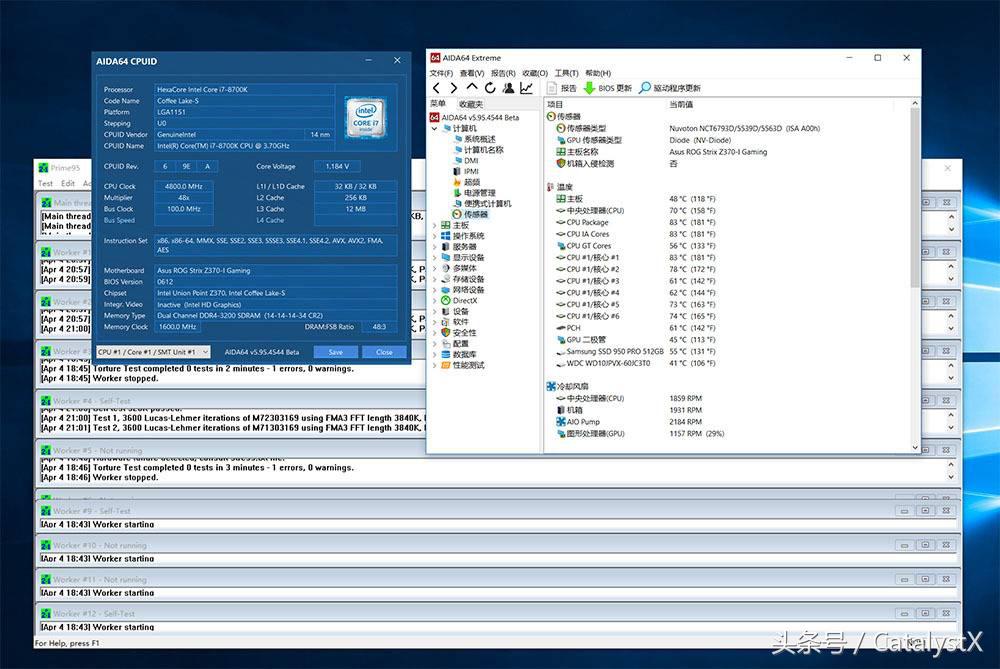Select the IPMI tree item
1000x669 pixels.
[x=466, y=172]
